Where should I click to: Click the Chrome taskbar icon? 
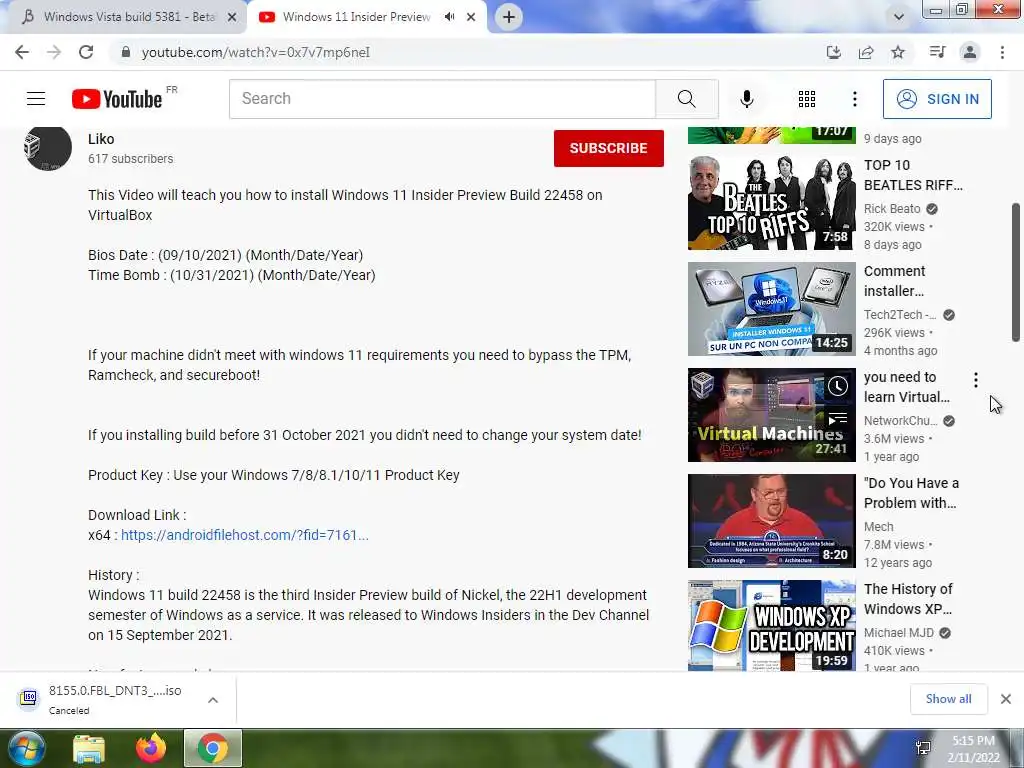[x=213, y=748]
